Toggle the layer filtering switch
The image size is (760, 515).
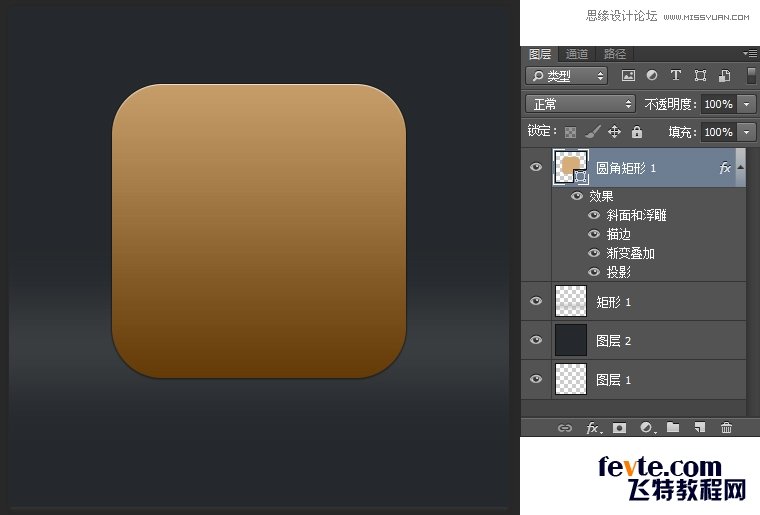pos(751,76)
